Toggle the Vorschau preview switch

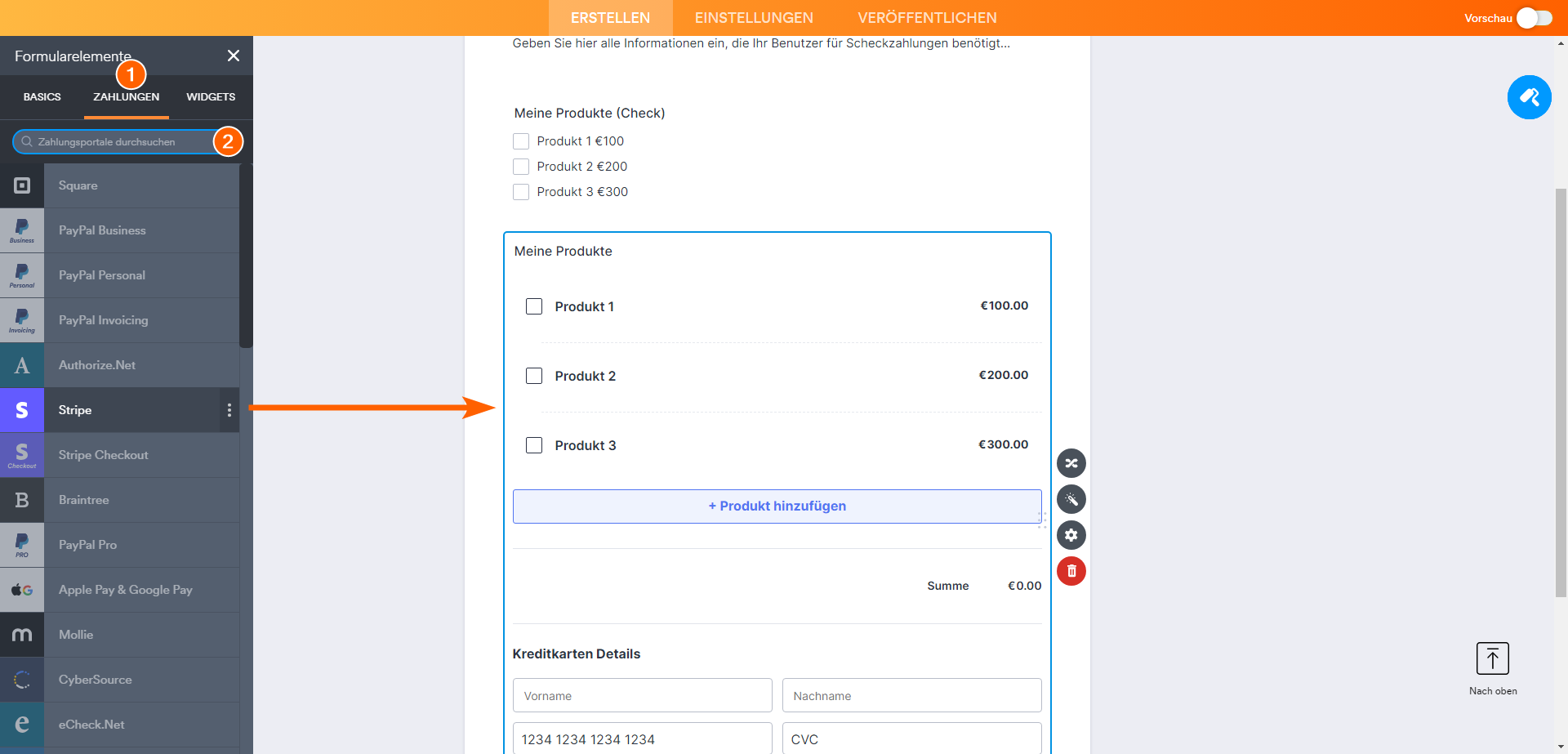coord(1534,18)
